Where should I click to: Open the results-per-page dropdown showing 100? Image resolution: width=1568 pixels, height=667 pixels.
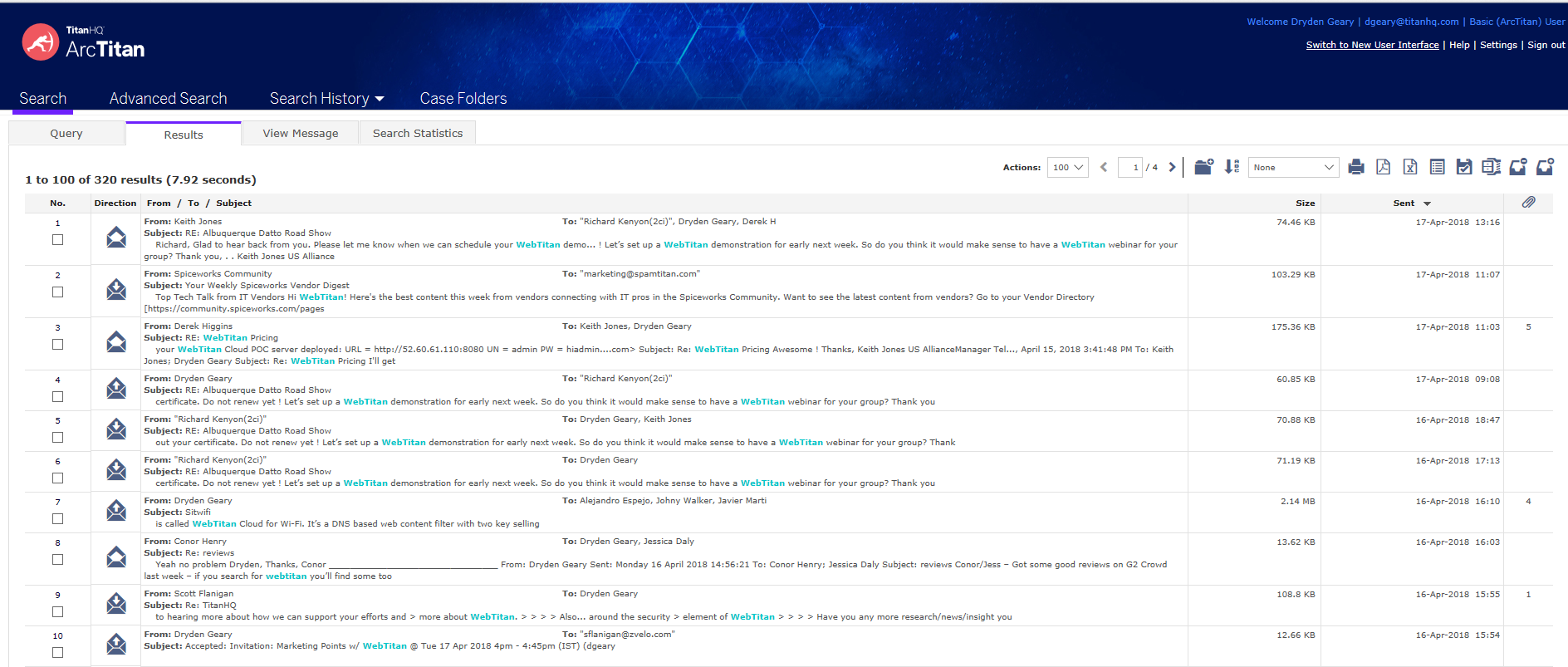[x=1068, y=168]
